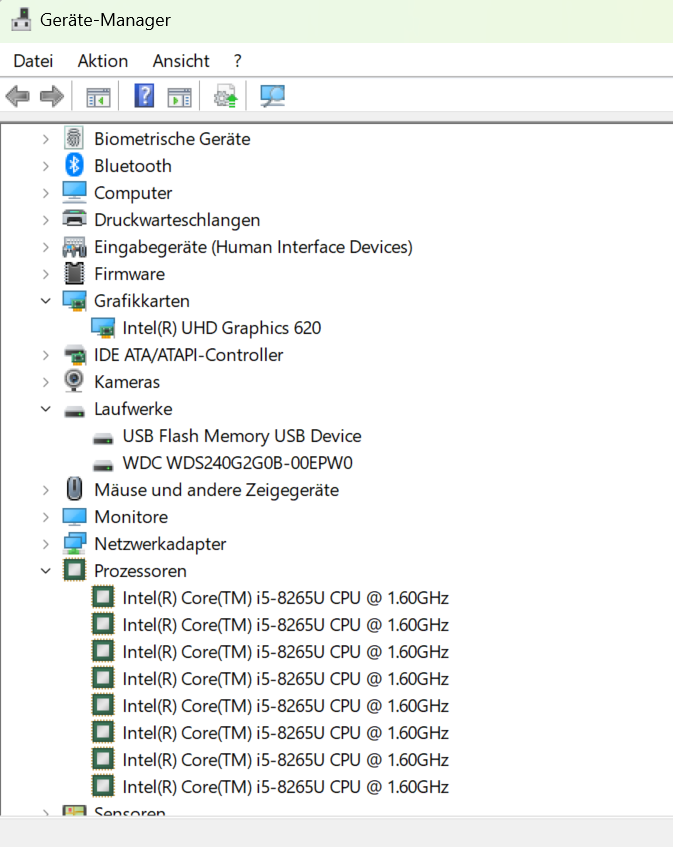Open the Ansicht menu

point(181,61)
